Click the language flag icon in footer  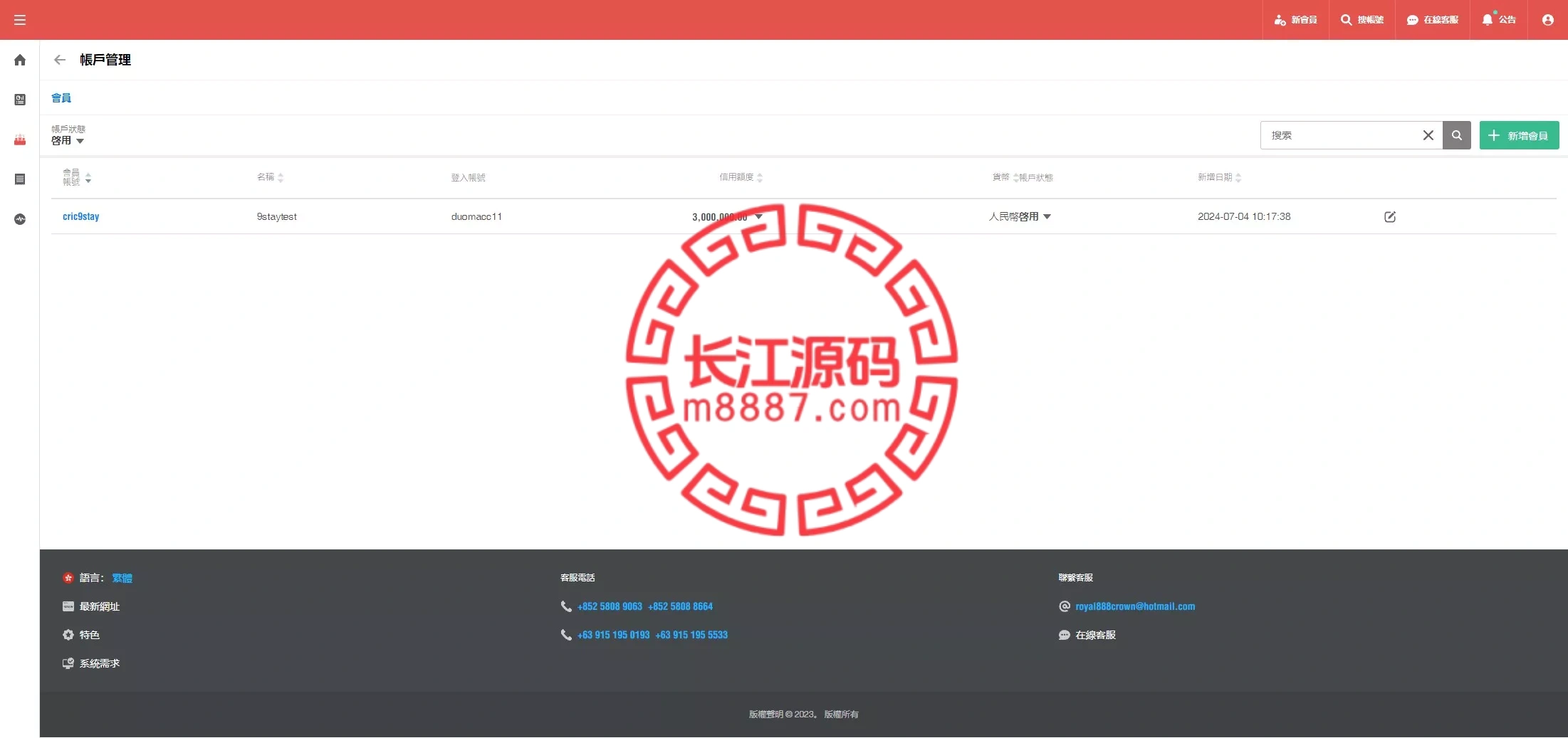coord(68,578)
